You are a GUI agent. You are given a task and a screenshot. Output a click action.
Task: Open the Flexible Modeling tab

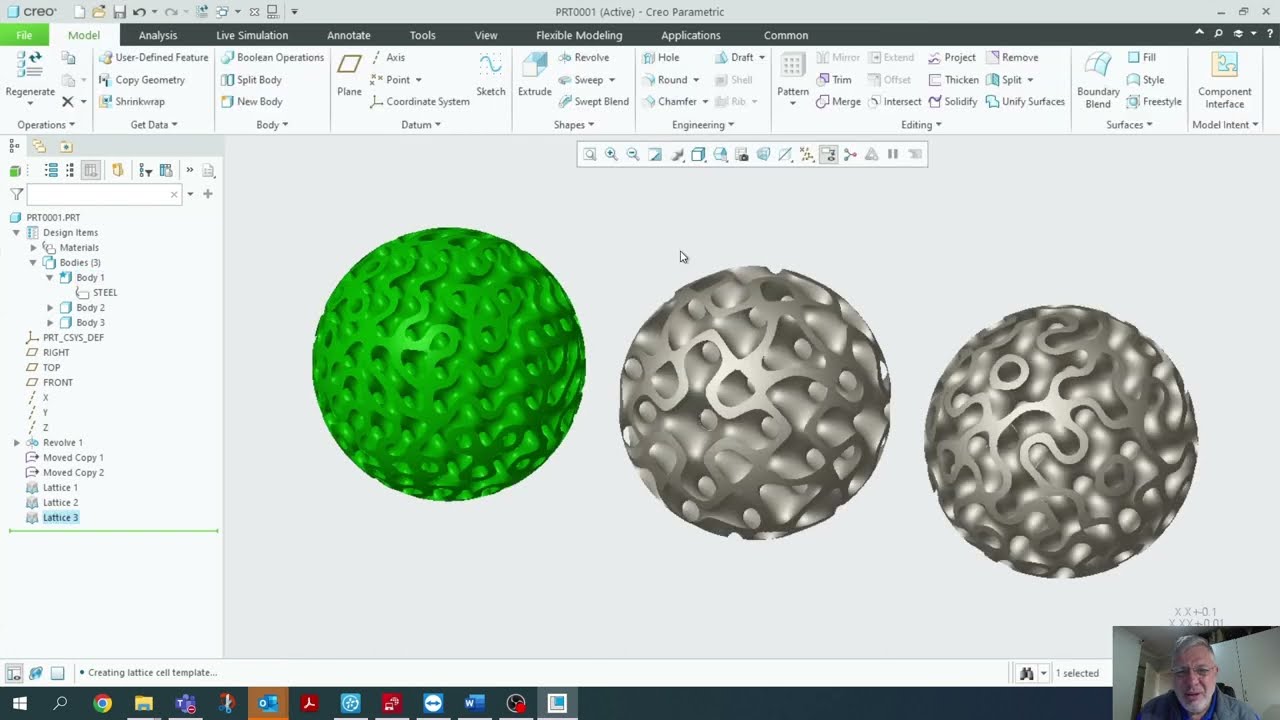click(x=579, y=35)
